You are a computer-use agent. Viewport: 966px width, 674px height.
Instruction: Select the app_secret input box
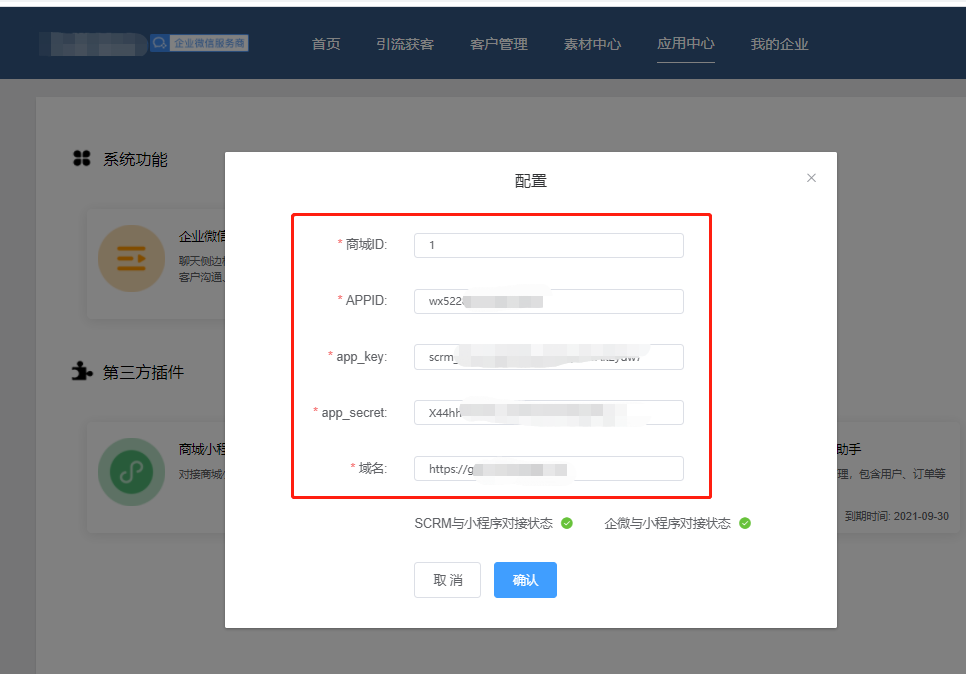coord(548,412)
